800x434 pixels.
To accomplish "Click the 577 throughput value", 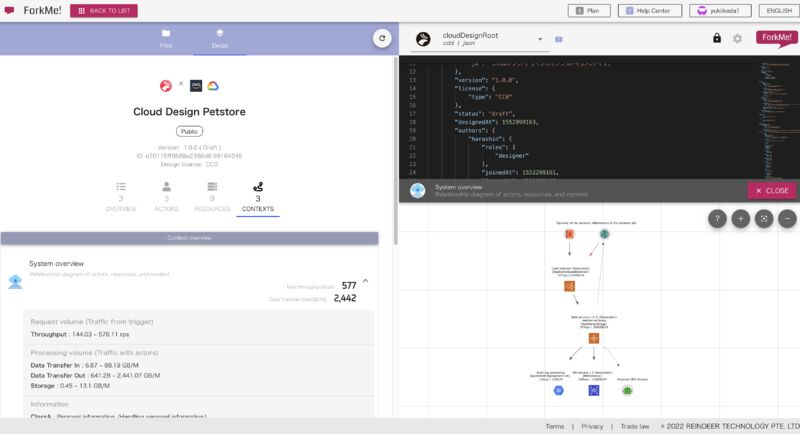I will [x=349, y=286].
